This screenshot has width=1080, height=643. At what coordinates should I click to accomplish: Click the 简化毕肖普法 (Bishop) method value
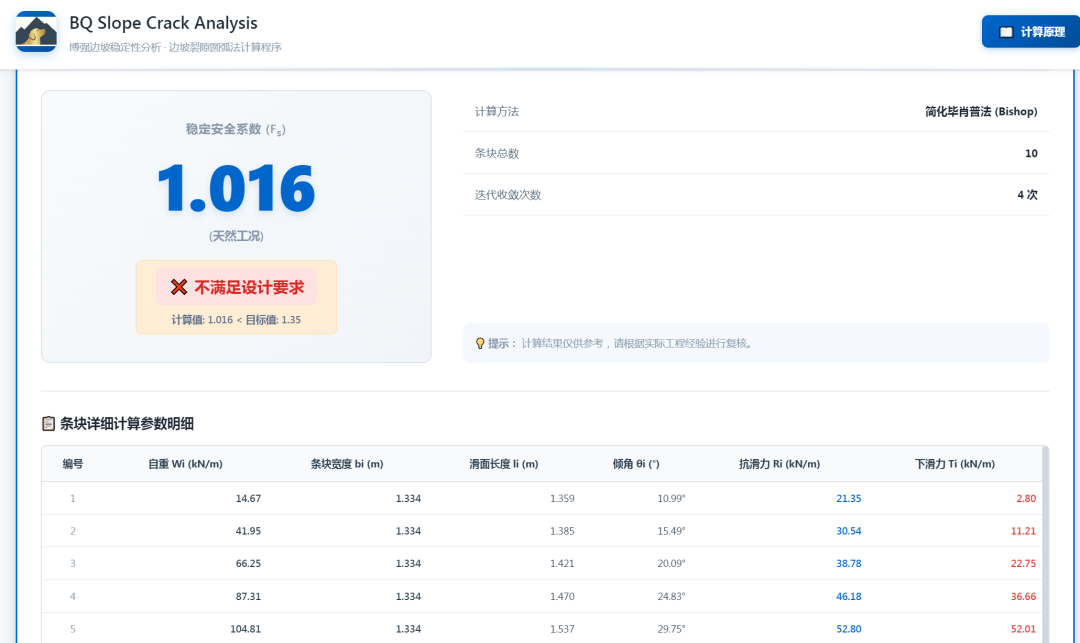point(981,112)
